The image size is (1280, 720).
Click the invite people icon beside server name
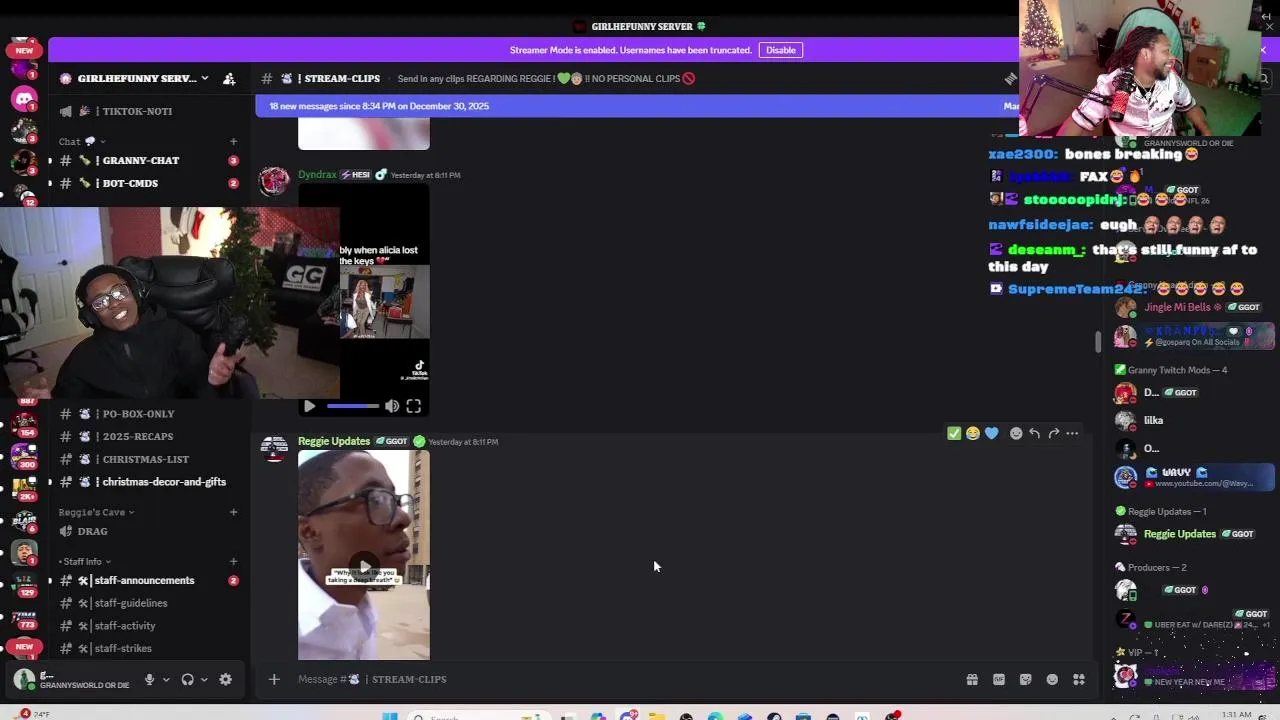[x=229, y=78]
